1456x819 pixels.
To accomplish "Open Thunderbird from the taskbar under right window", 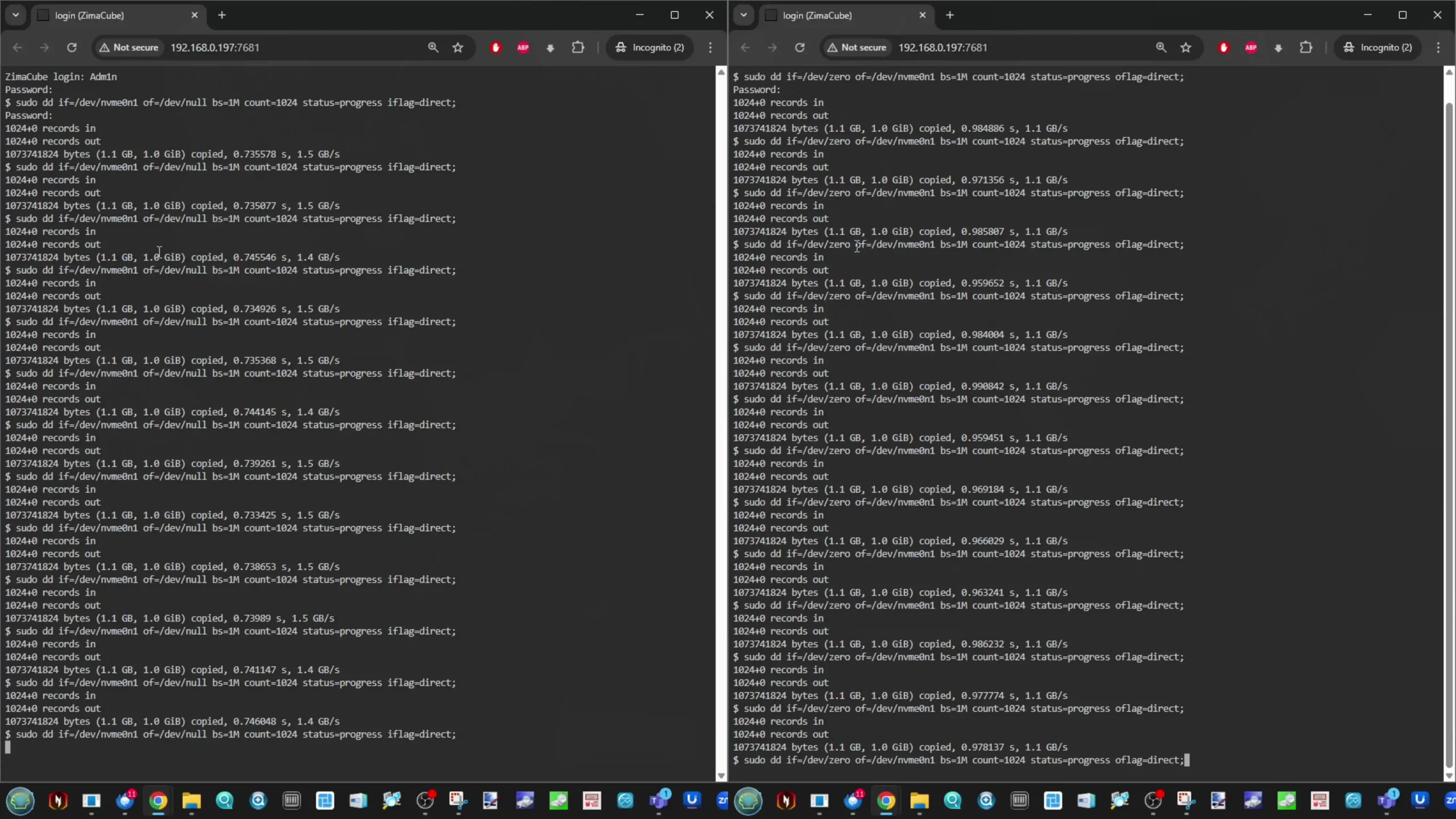I will (853, 801).
